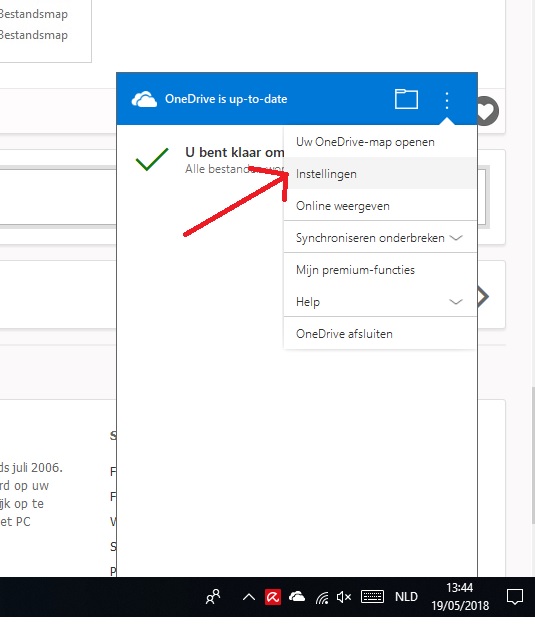Open the Avira antivirus tray icon
Screen dimensions: 535x626
point(273,597)
